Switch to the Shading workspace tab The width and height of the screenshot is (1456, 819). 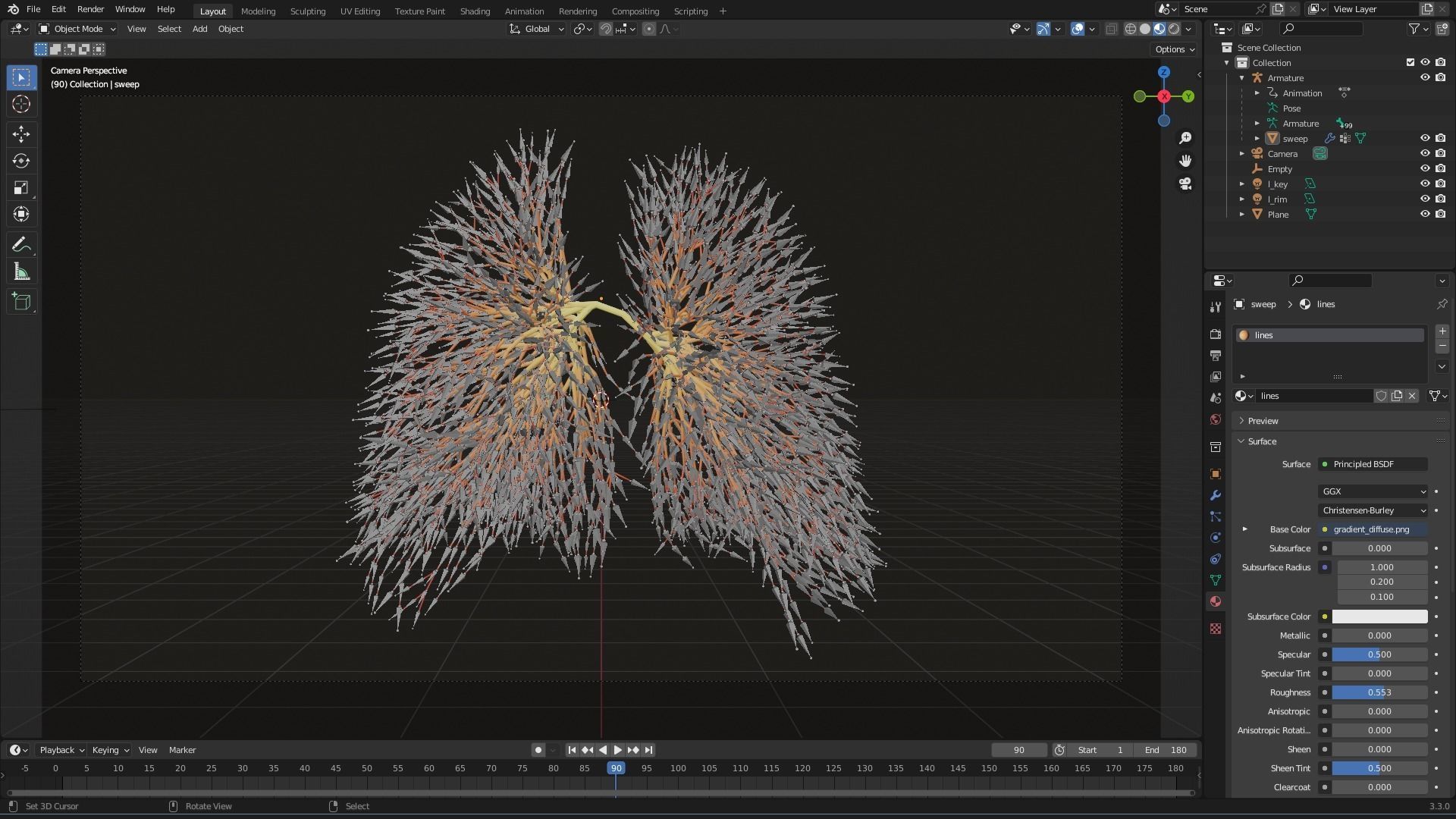(x=475, y=11)
